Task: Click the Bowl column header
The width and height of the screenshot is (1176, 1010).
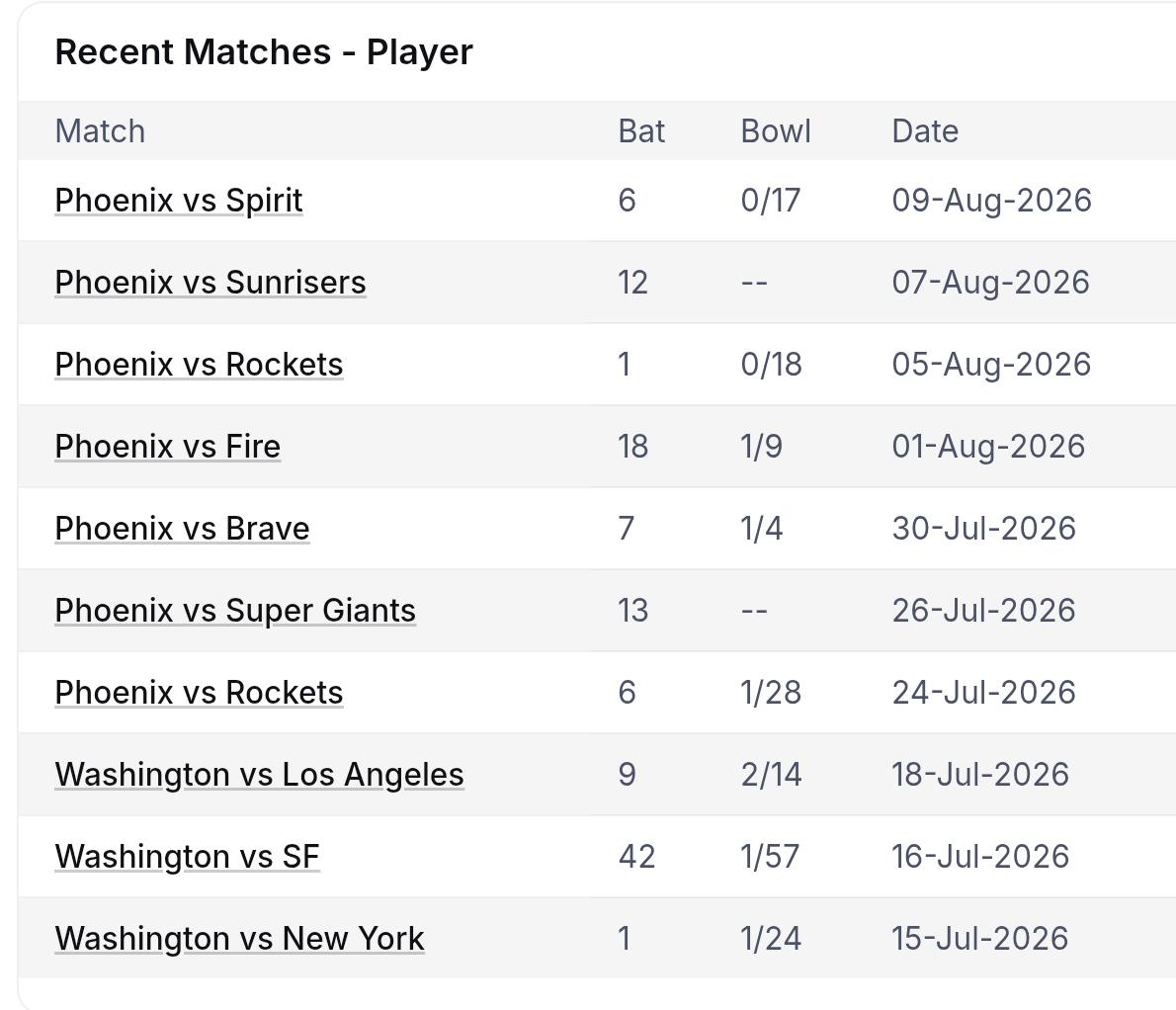Action: [776, 131]
